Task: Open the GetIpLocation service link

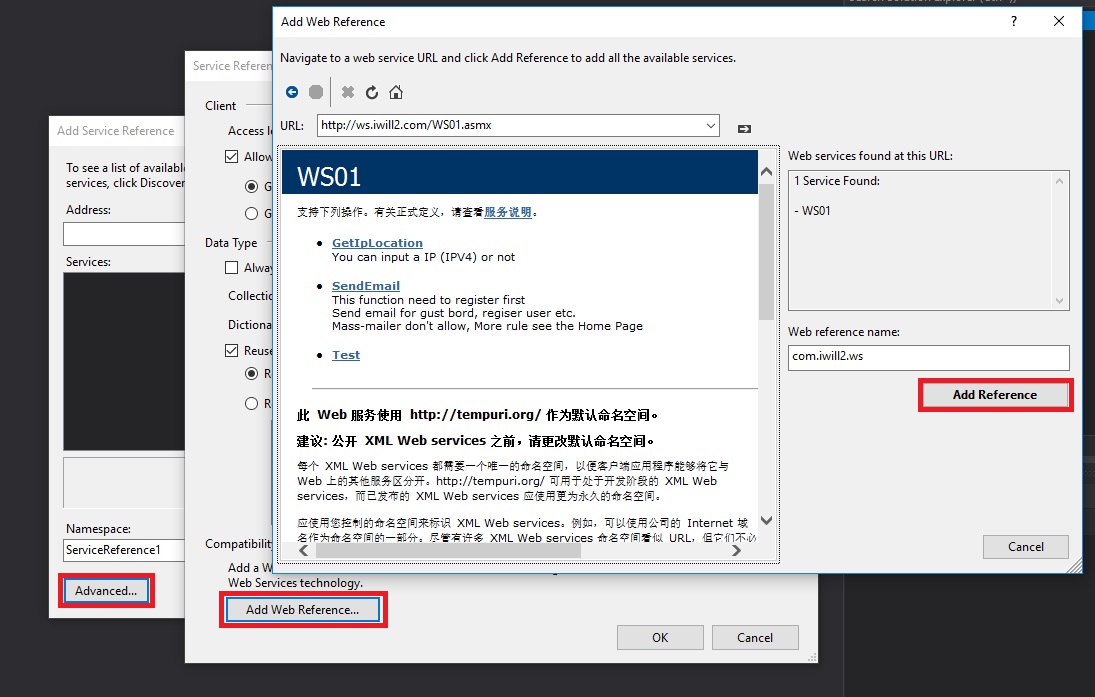Action: [377, 243]
